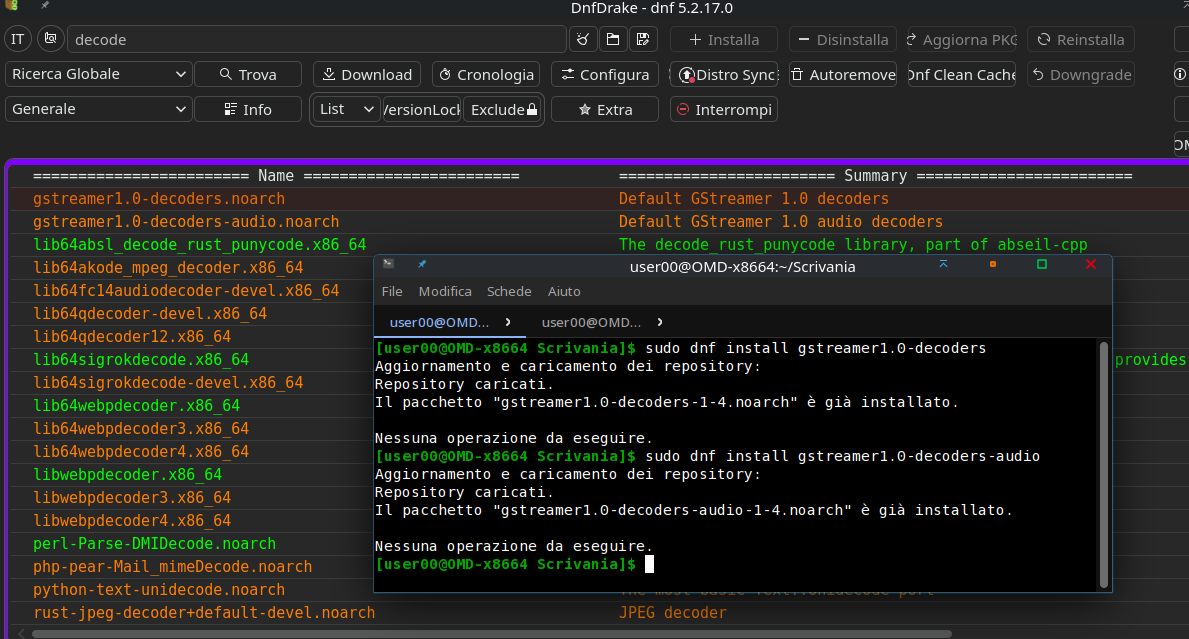Screen dimensions: 1189x639
Task: Click the circled info icon at right edge
Action: coord(1180,74)
